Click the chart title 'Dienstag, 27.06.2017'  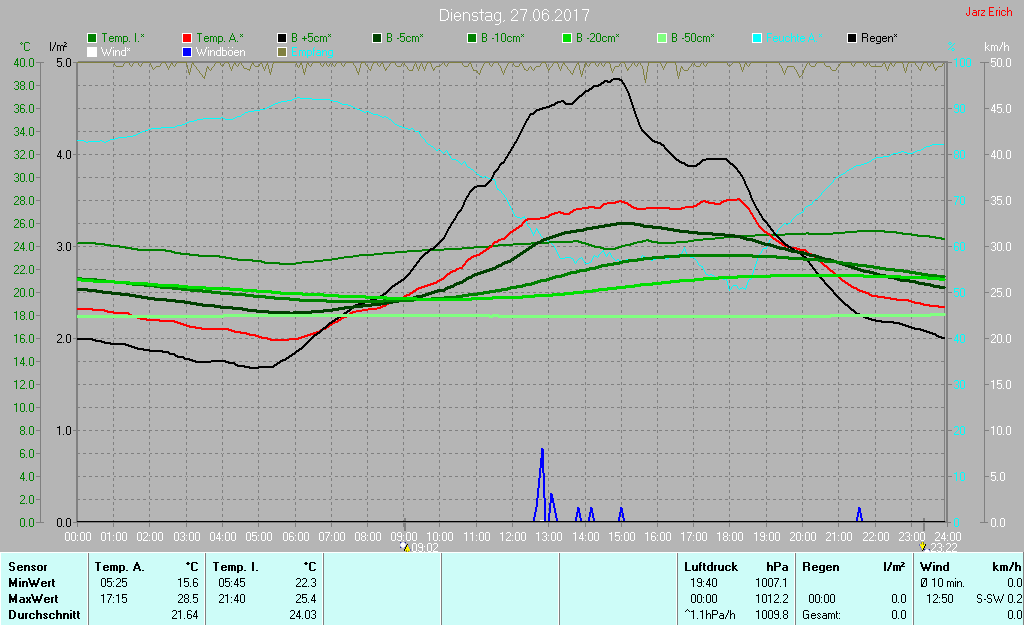[x=514, y=15]
